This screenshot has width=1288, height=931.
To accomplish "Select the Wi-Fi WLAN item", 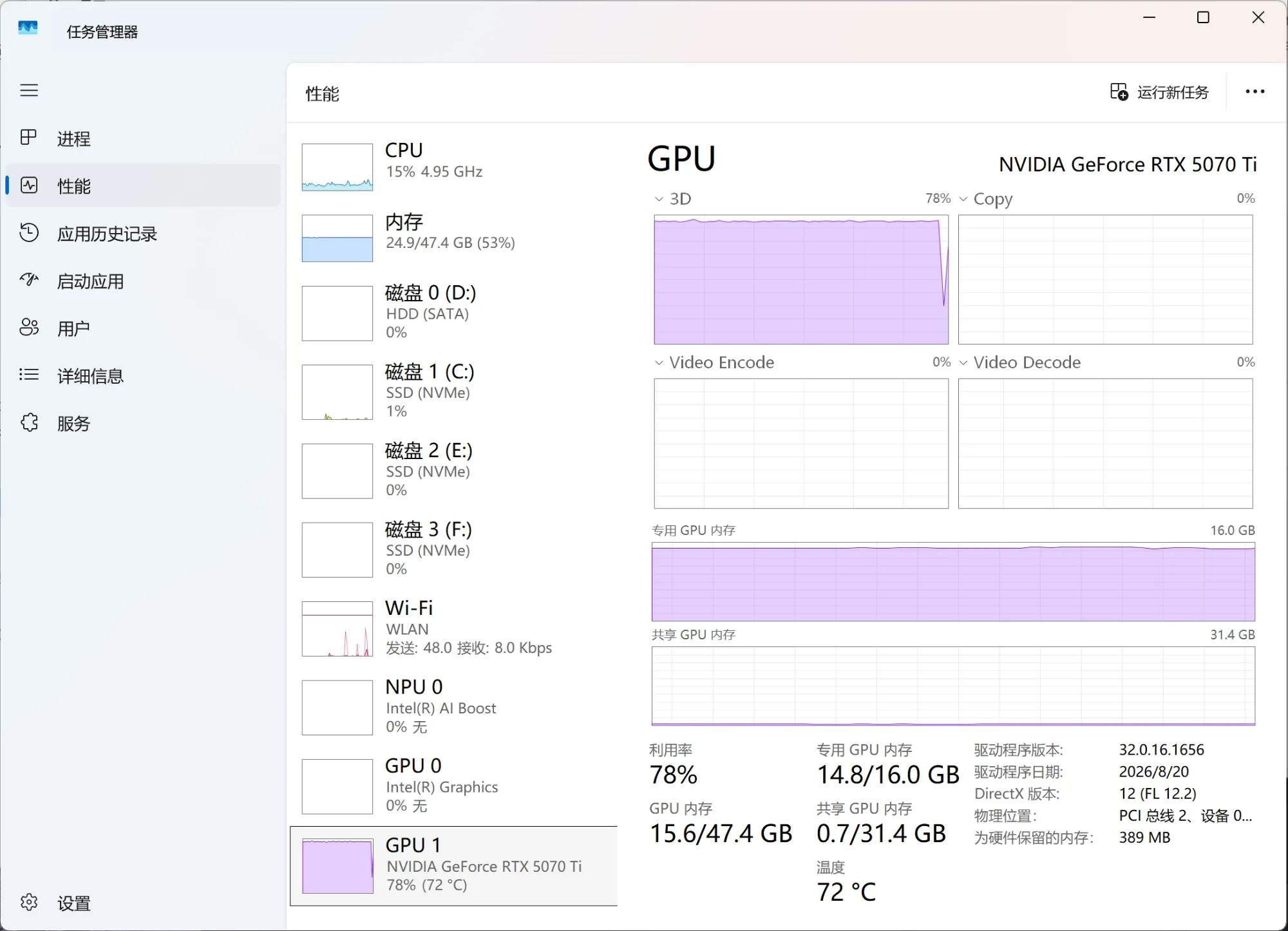I will click(453, 628).
